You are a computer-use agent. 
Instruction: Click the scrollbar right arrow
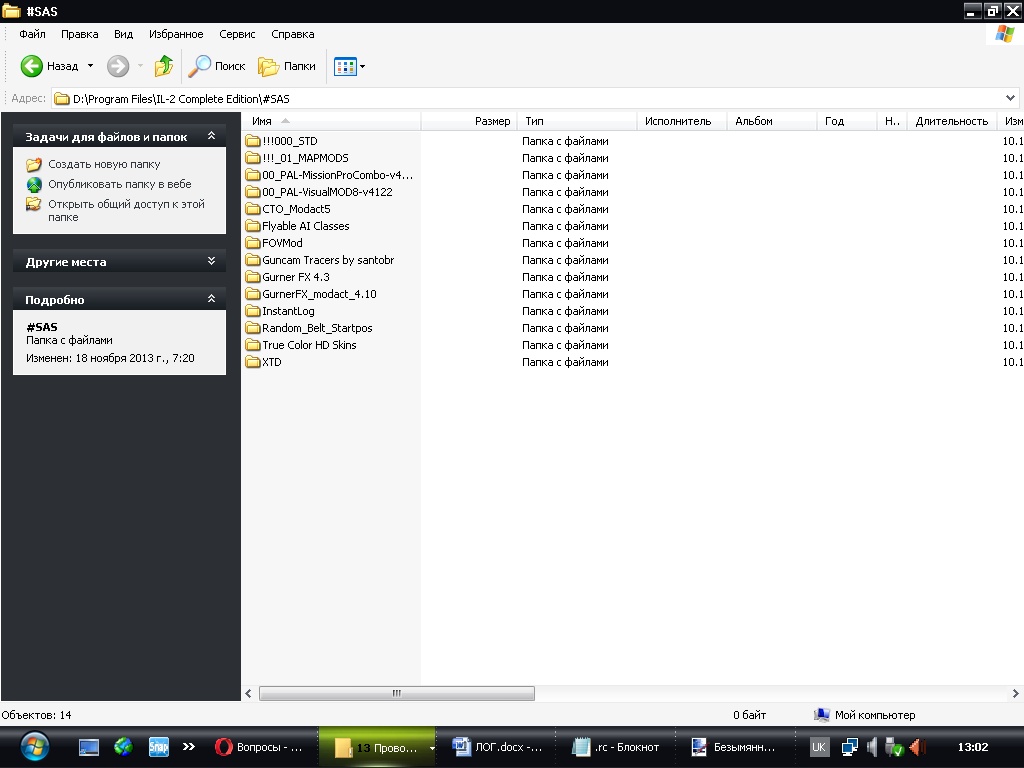[1016, 694]
